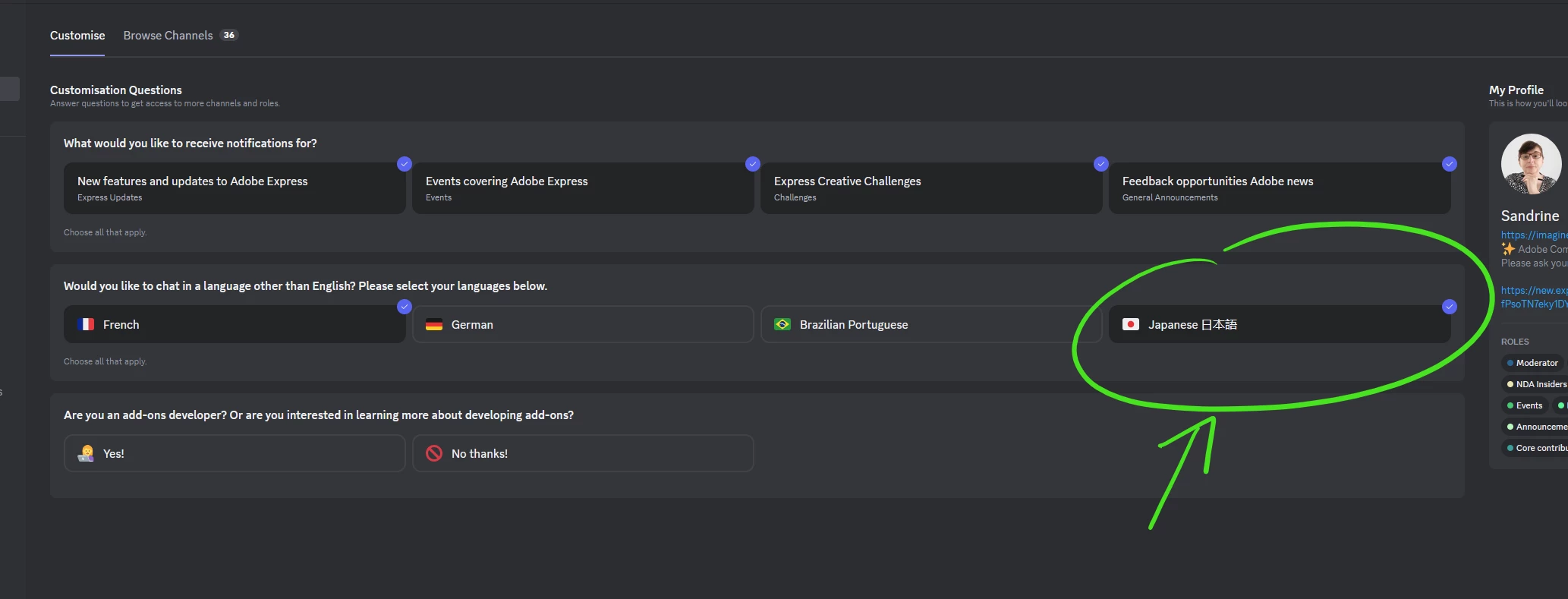1568x599 pixels.
Task: Click the 36 channels count badge
Action: tap(228, 35)
